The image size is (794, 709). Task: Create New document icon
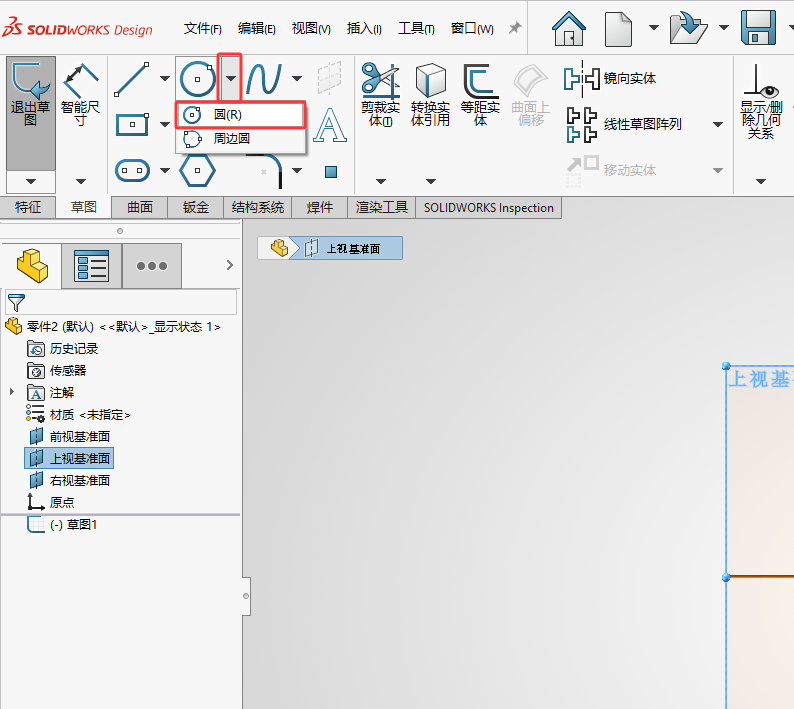tap(618, 29)
